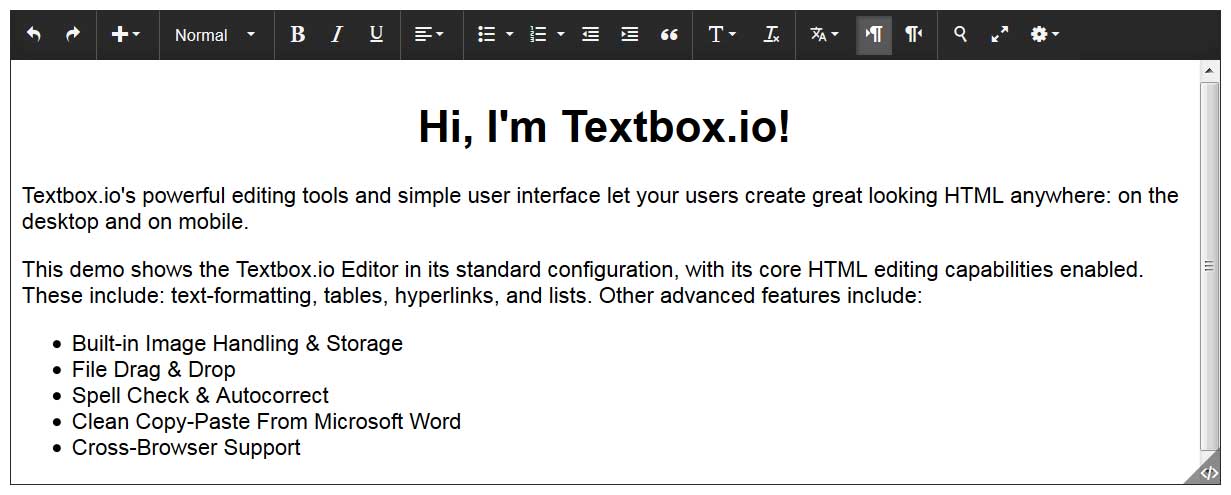Apply a numbered list
This screenshot has width=1231, height=495.
tap(538, 34)
